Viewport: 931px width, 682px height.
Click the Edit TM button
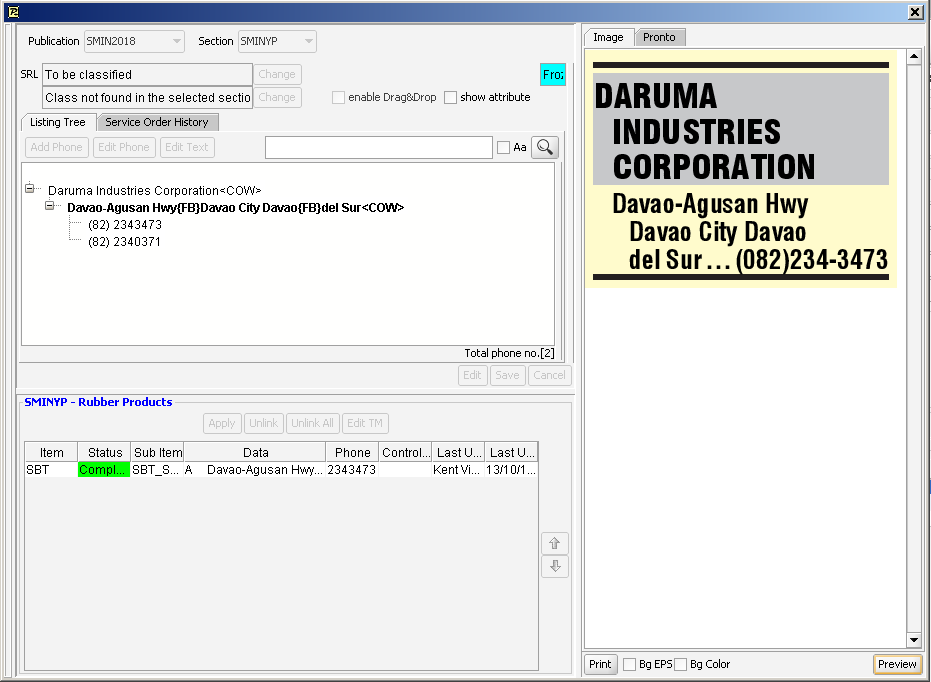(365, 423)
